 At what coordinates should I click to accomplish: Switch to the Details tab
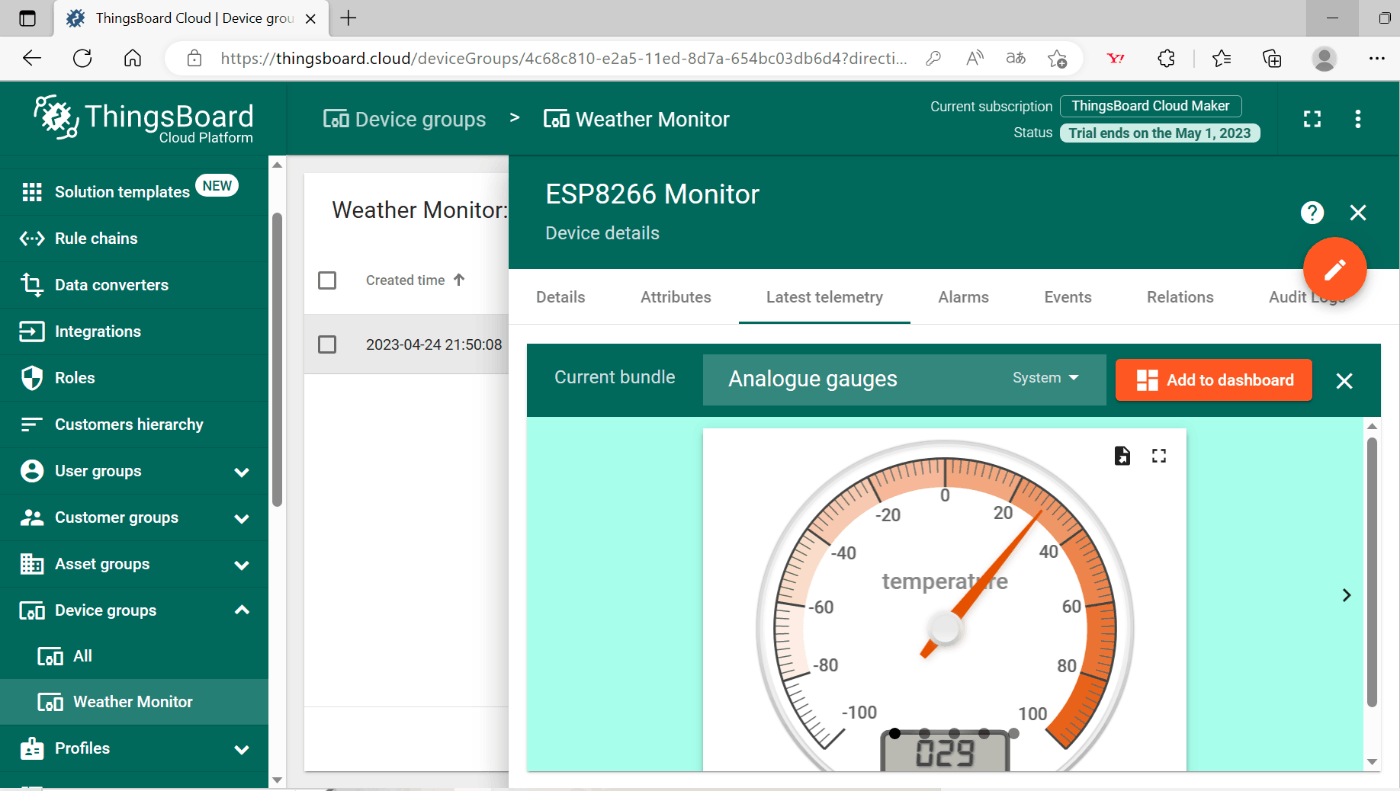560,297
